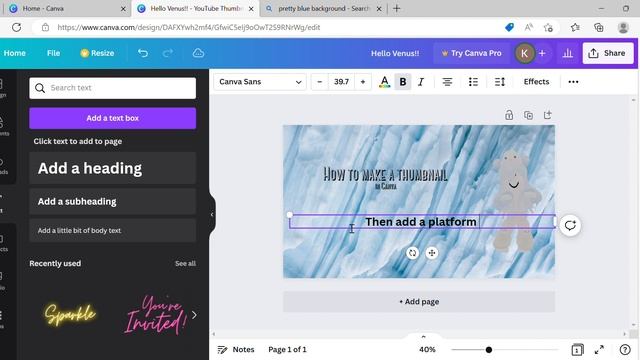Open line spacing options
Screen dimensions: 640x360
(x=500, y=82)
